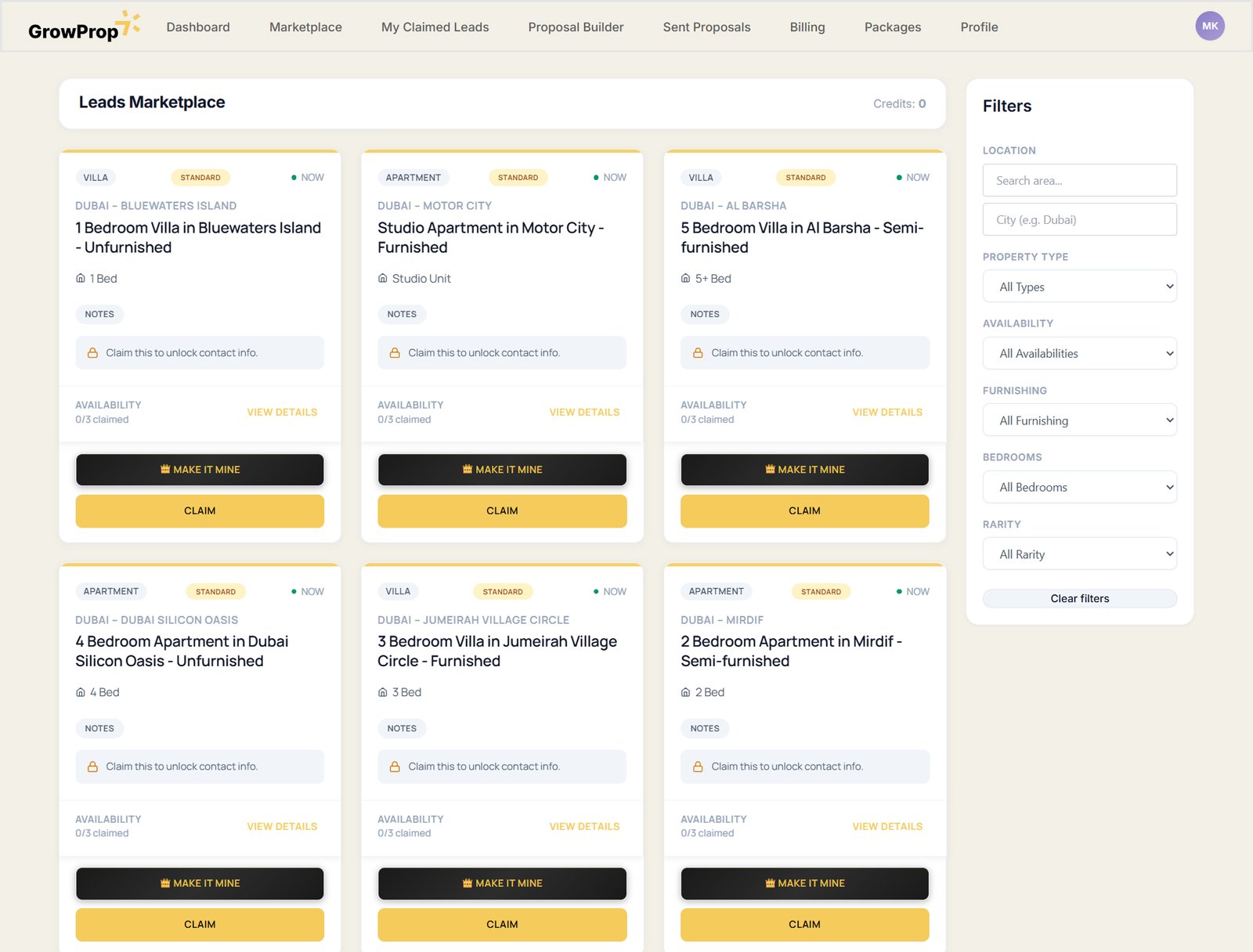
Task: Open the MK user avatar menu
Action: (1209, 26)
